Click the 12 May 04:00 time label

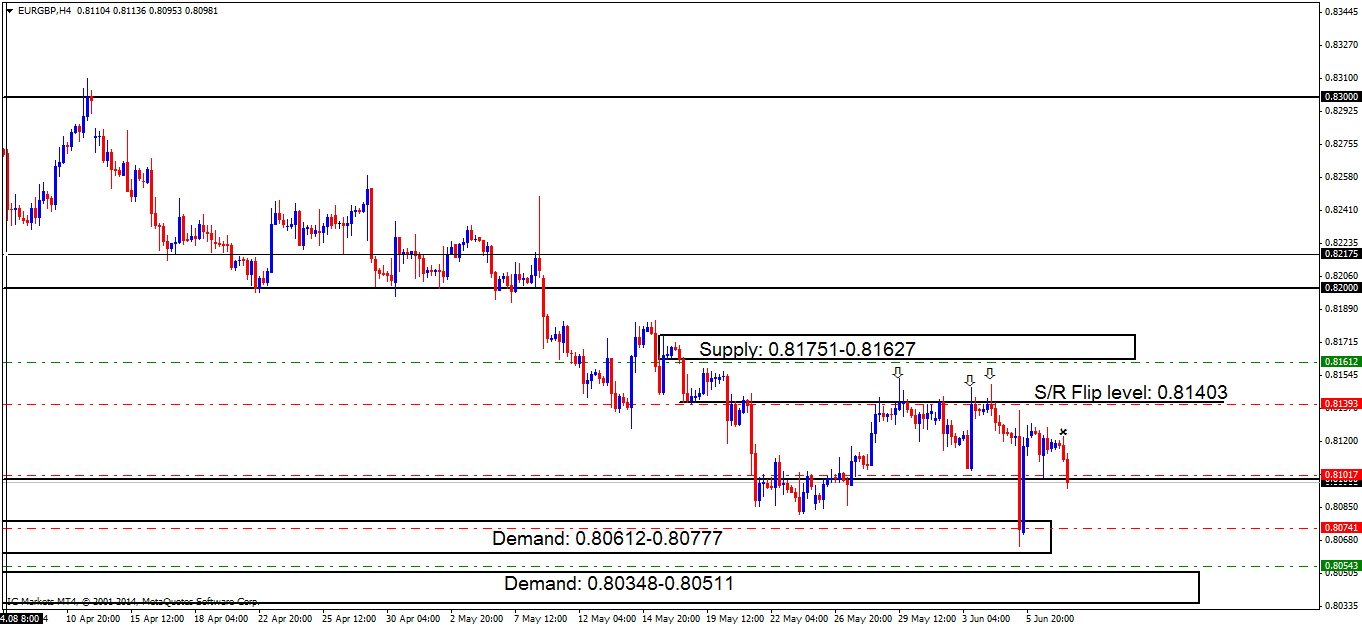point(607,619)
